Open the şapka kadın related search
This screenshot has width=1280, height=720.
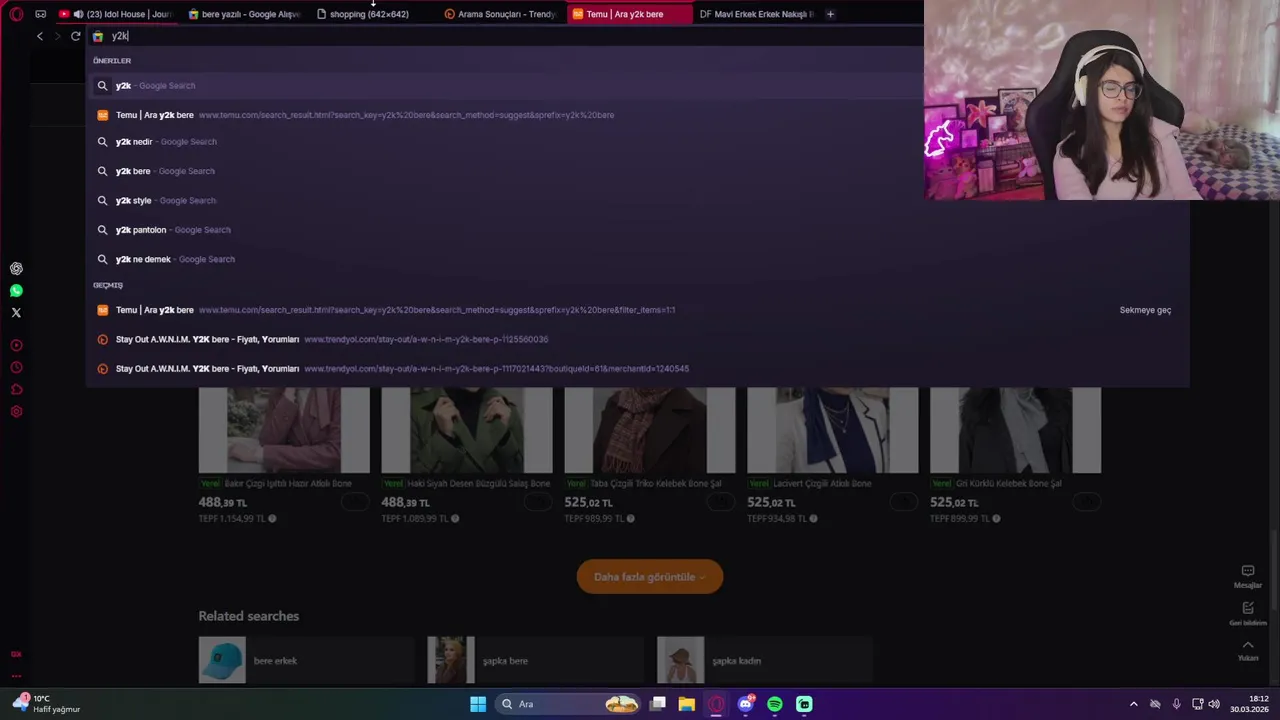tap(765, 660)
